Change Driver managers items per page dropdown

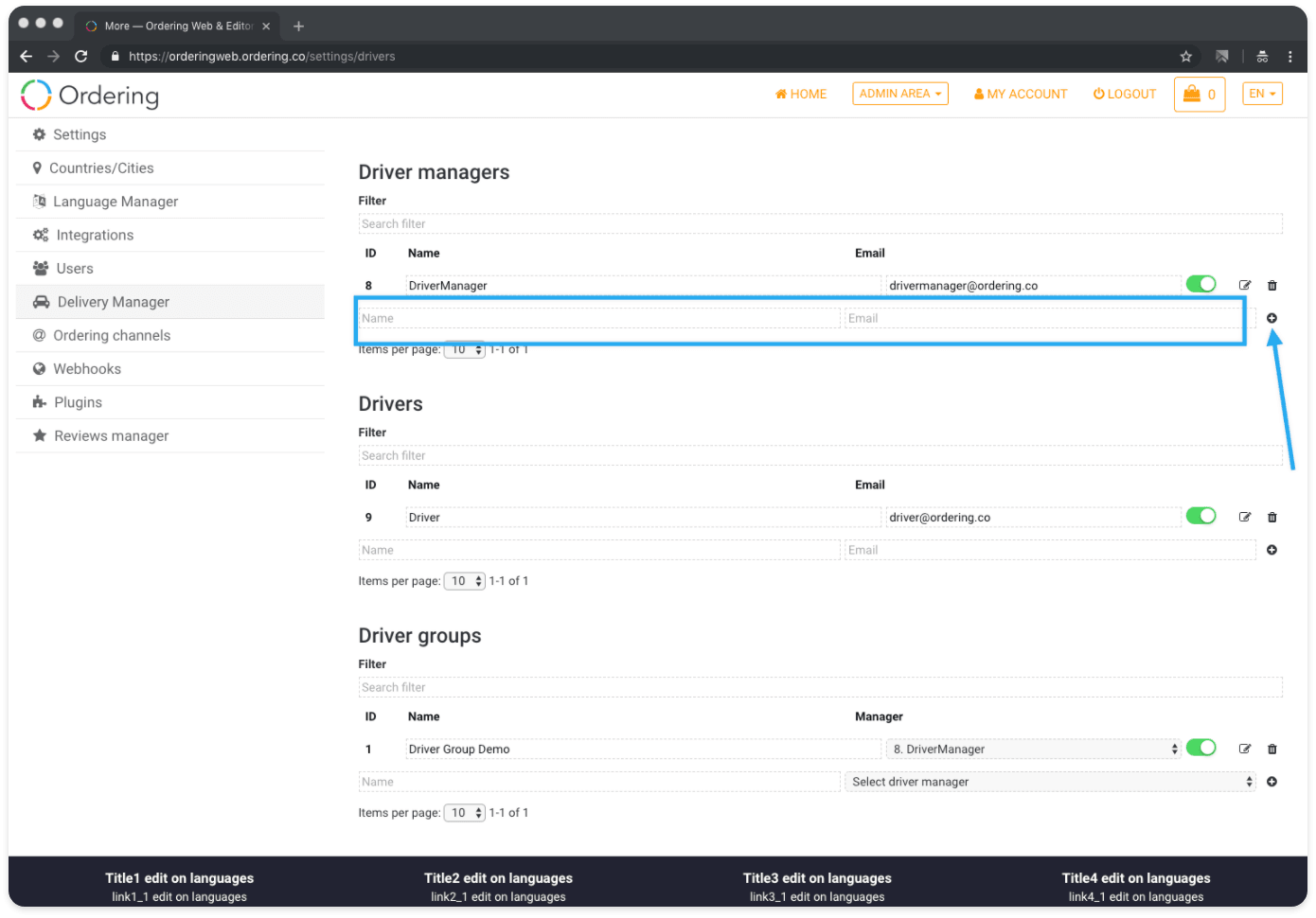point(464,349)
